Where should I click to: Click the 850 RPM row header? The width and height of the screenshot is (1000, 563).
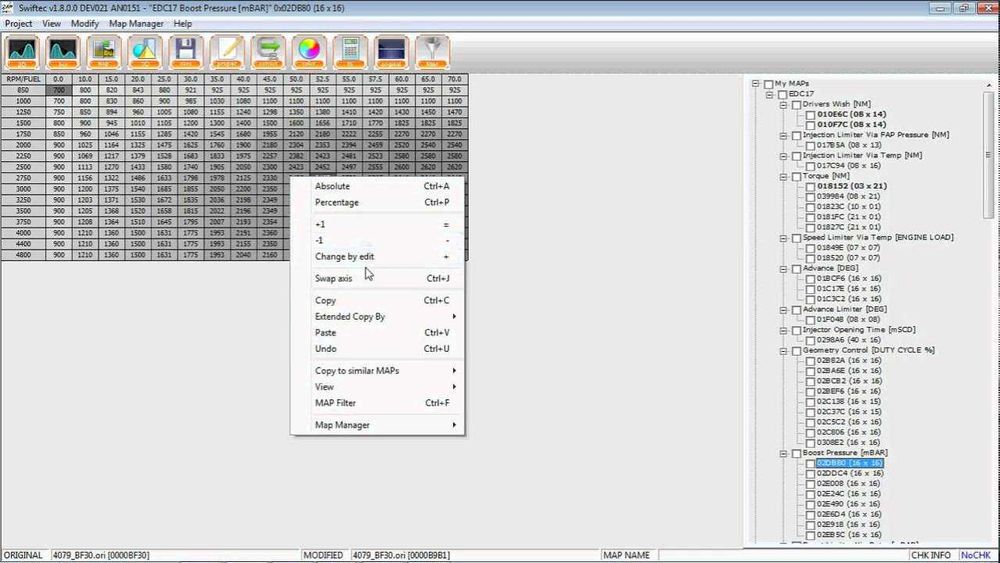24,91
